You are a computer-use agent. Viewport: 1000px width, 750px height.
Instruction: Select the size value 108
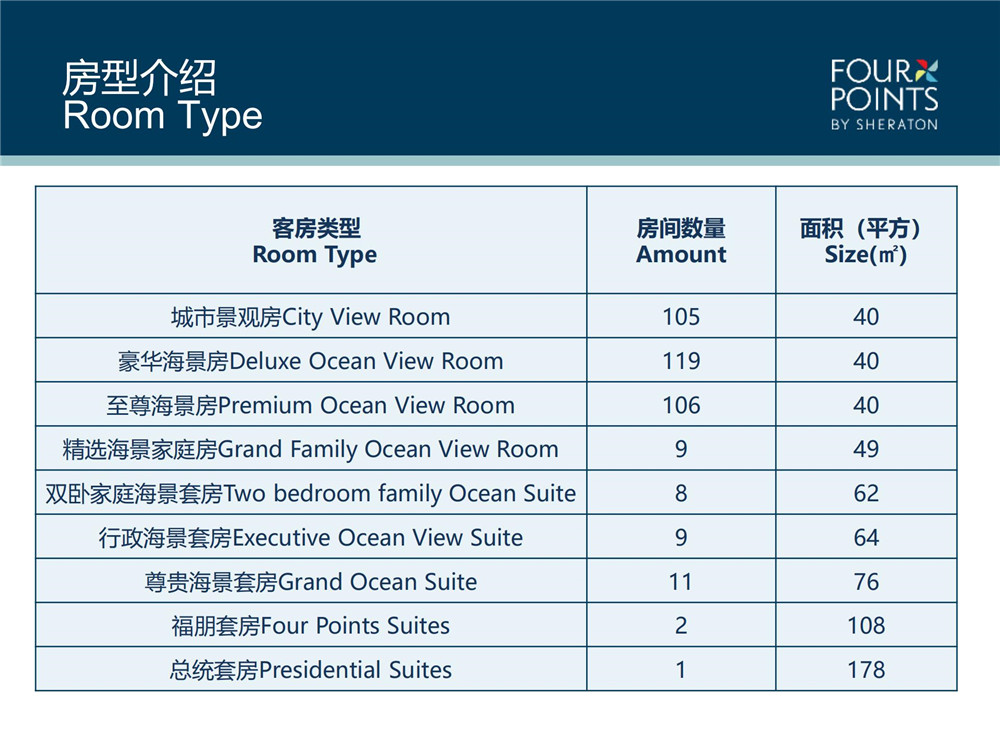866,626
